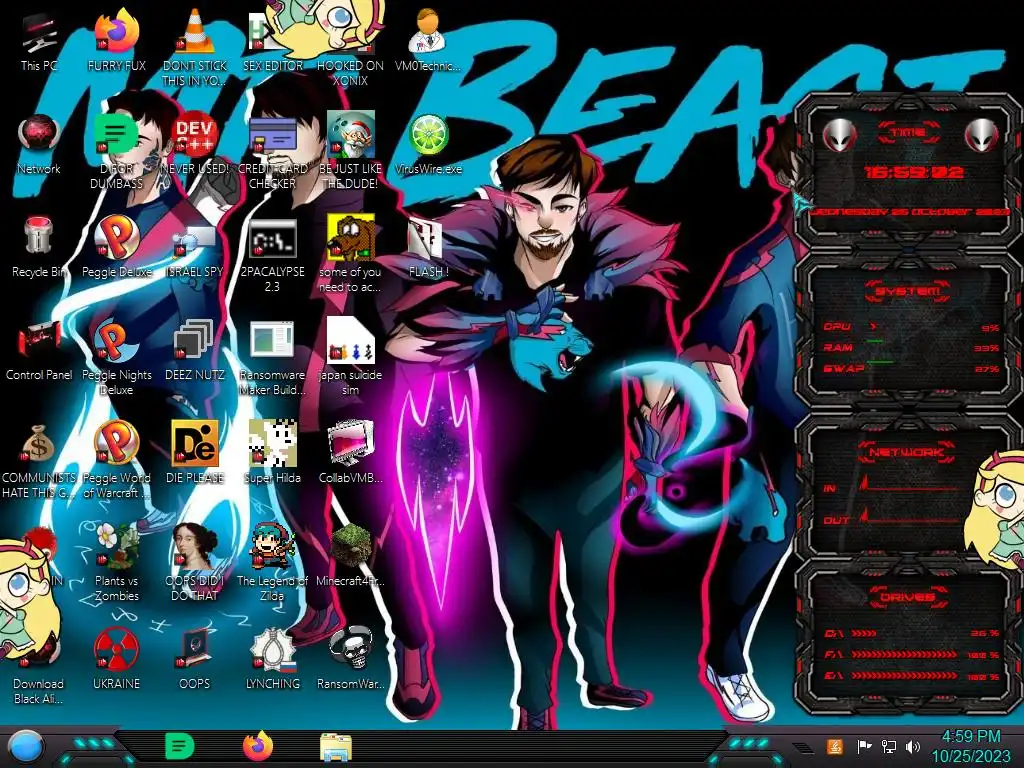This screenshot has height=768, width=1024.
Task: Click the red digital clock readout
Action: point(913,172)
